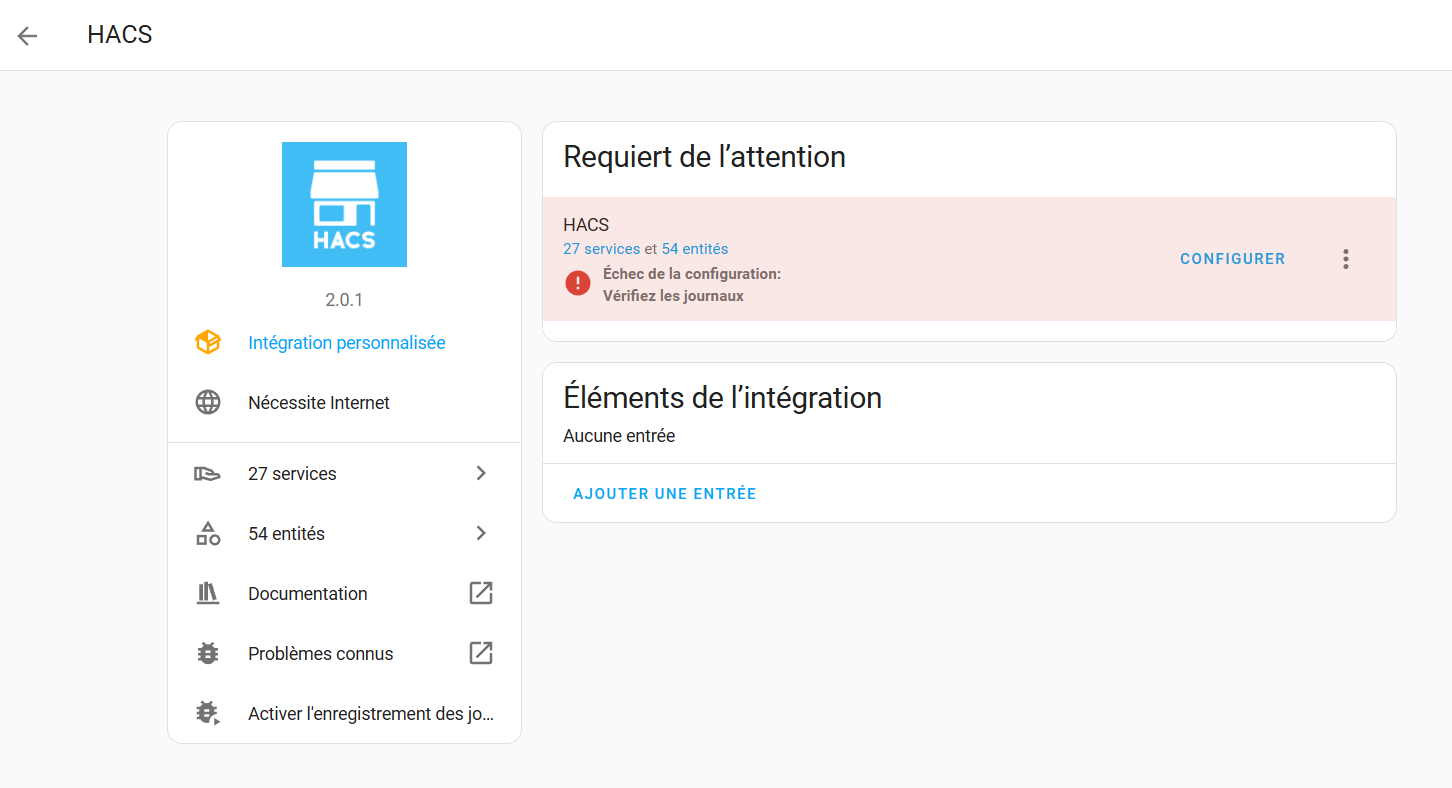Open the 54 entités sidebar row
Viewport: 1452px width, 788px height.
(344, 533)
